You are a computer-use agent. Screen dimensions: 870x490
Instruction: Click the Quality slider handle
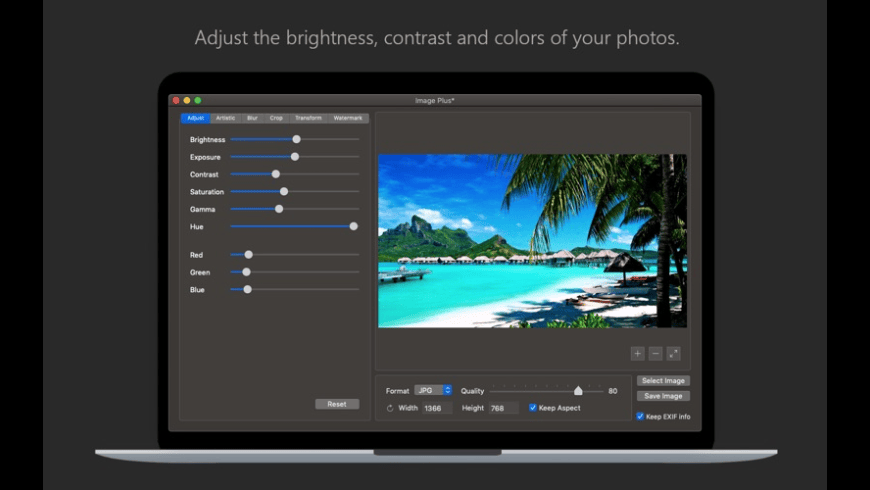click(x=578, y=391)
